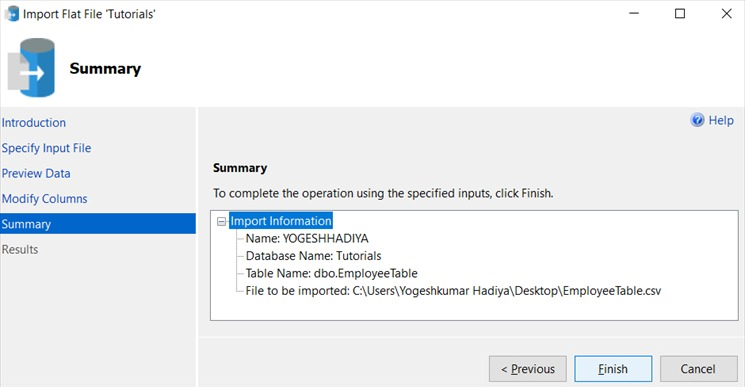Click the Finish button

point(613,369)
